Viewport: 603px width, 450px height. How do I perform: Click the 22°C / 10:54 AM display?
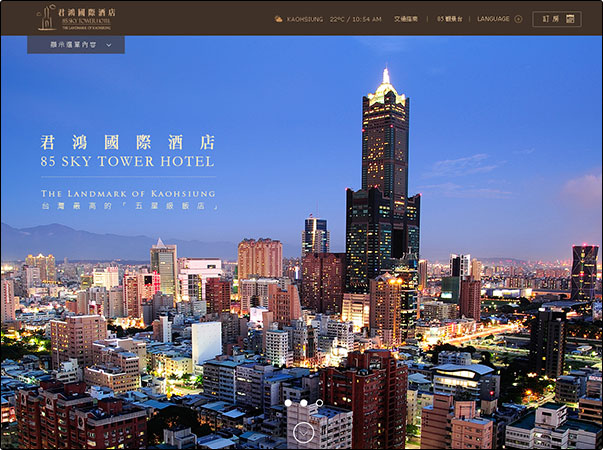355,19
